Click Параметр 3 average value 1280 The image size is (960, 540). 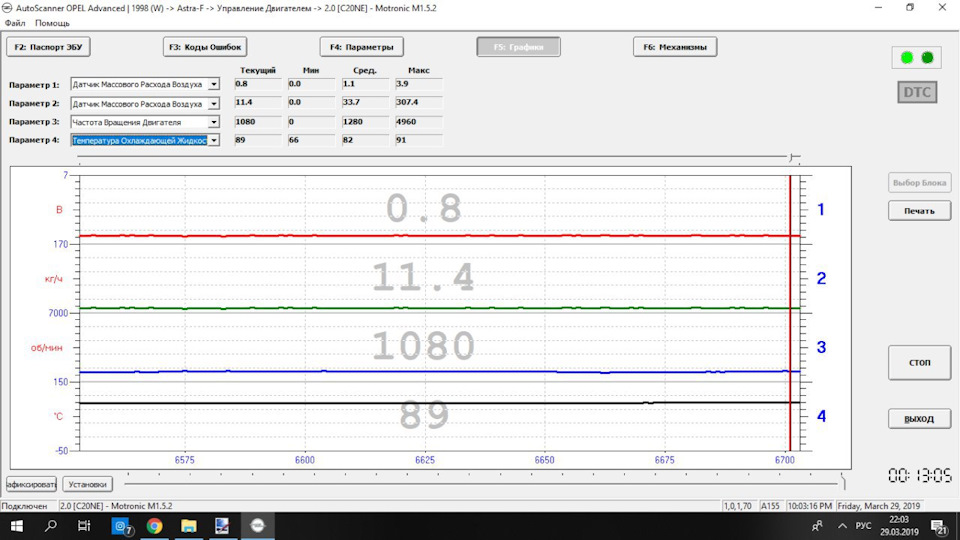365,122
